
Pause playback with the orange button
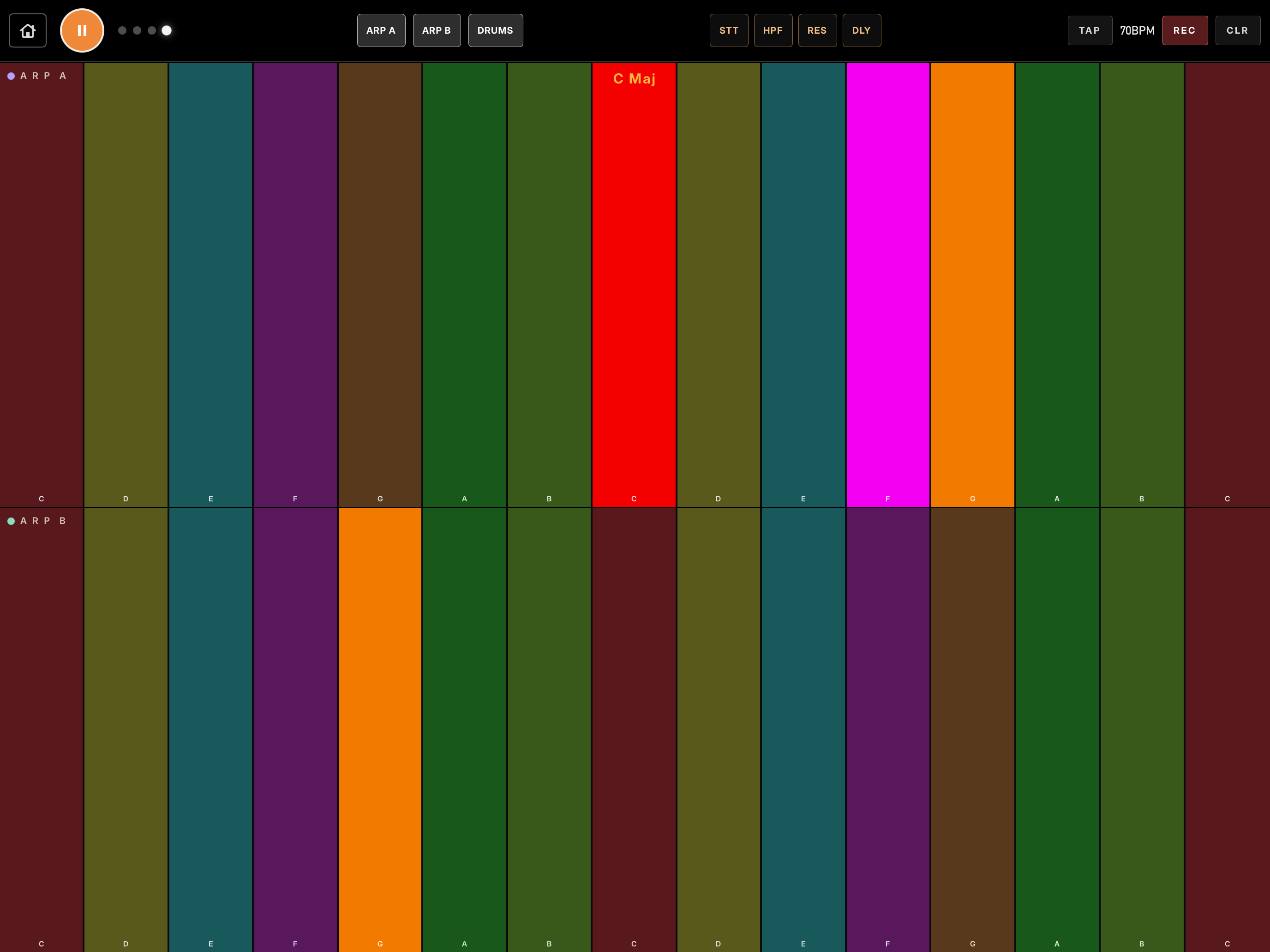click(82, 30)
